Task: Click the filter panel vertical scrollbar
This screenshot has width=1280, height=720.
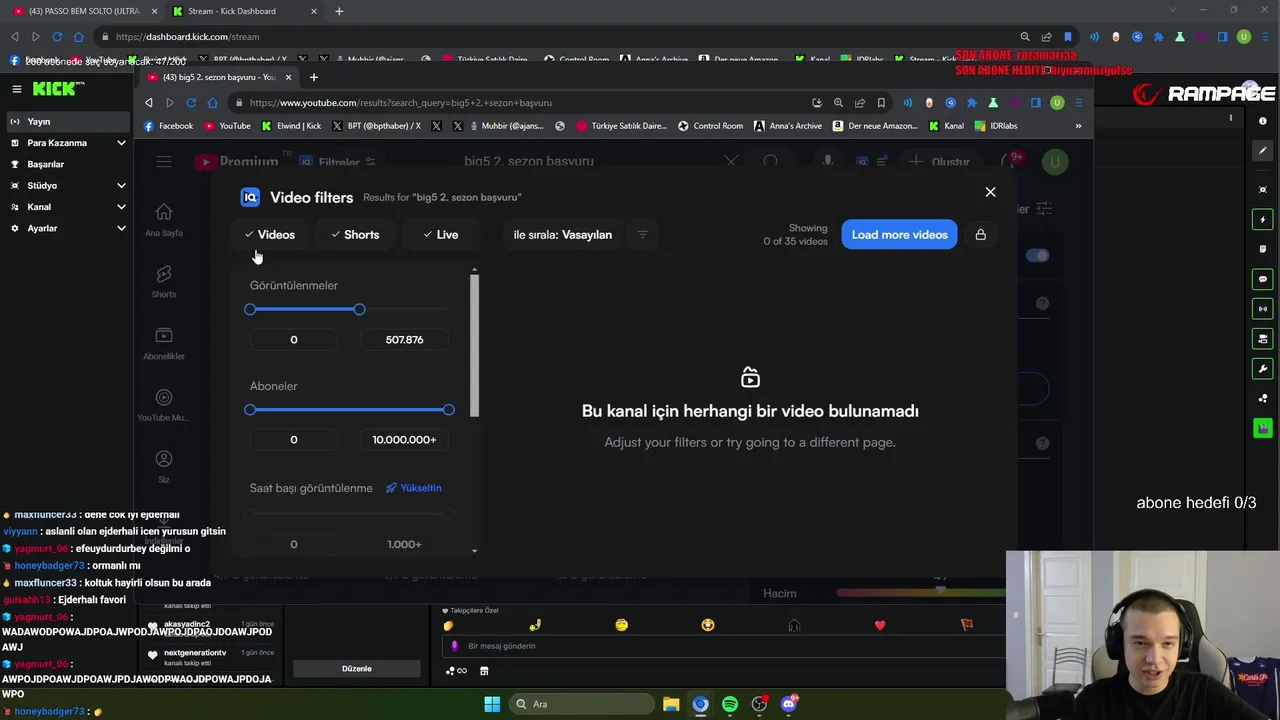Action: point(474,345)
